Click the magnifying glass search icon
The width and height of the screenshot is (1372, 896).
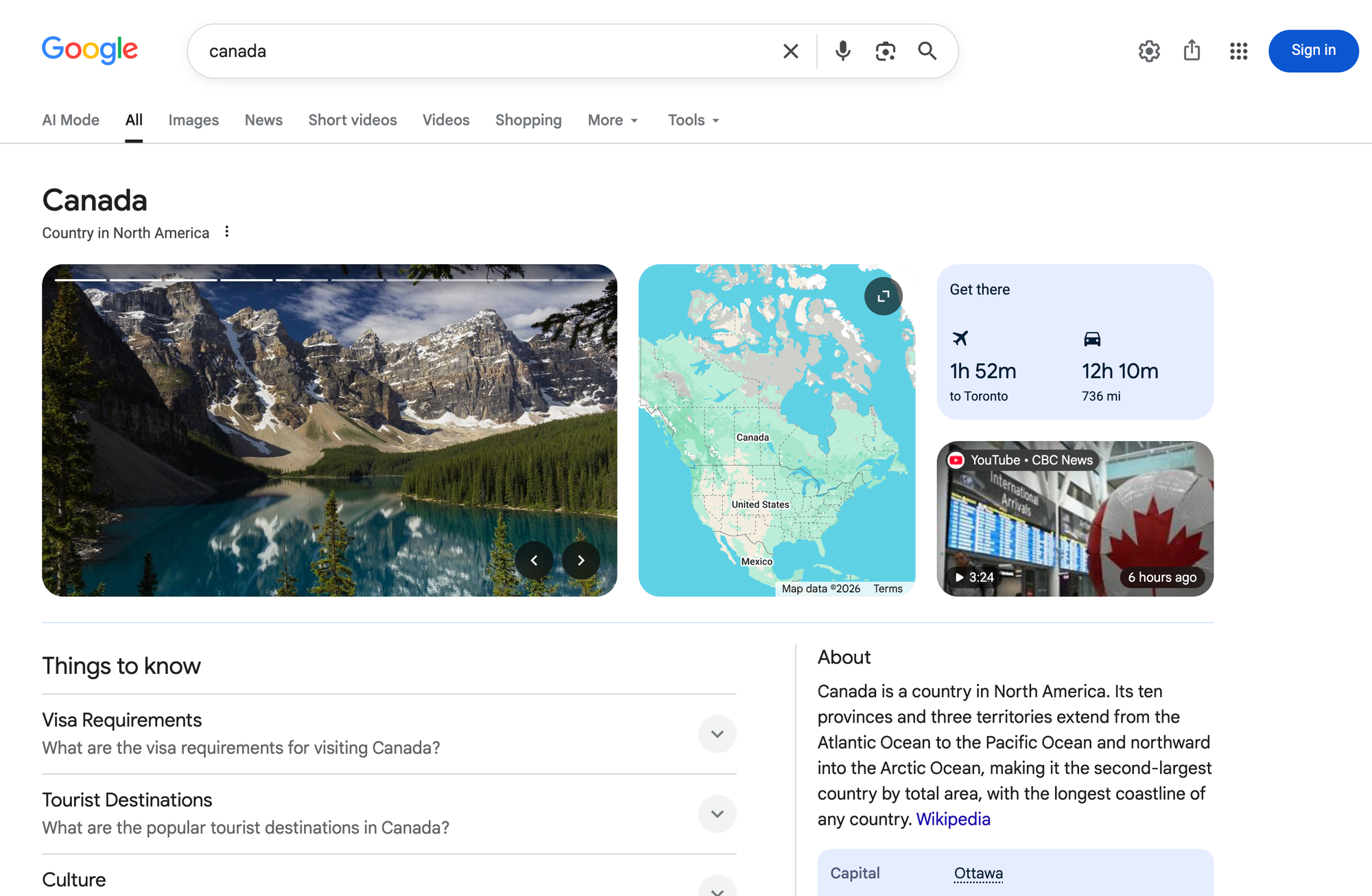(x=927, y=51)
